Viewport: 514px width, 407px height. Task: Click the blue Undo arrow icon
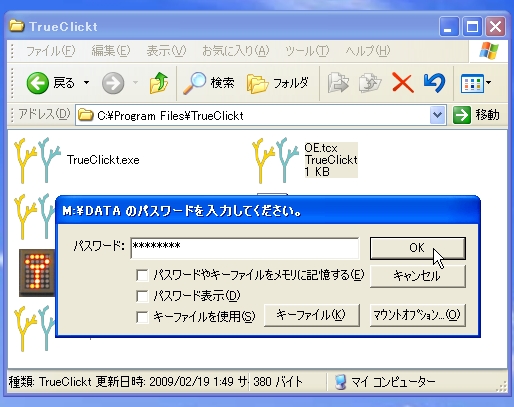coord(434,83)
